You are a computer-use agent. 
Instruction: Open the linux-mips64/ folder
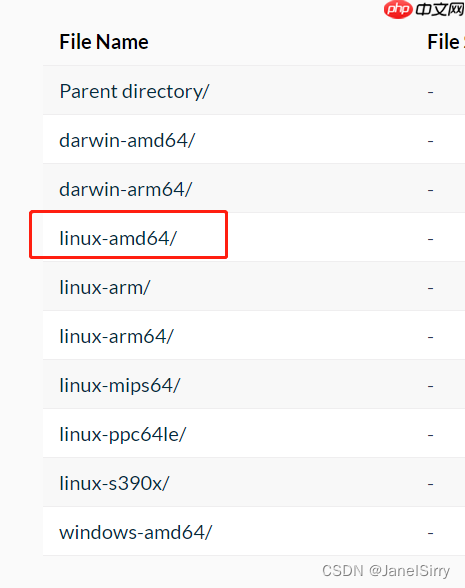120,386
